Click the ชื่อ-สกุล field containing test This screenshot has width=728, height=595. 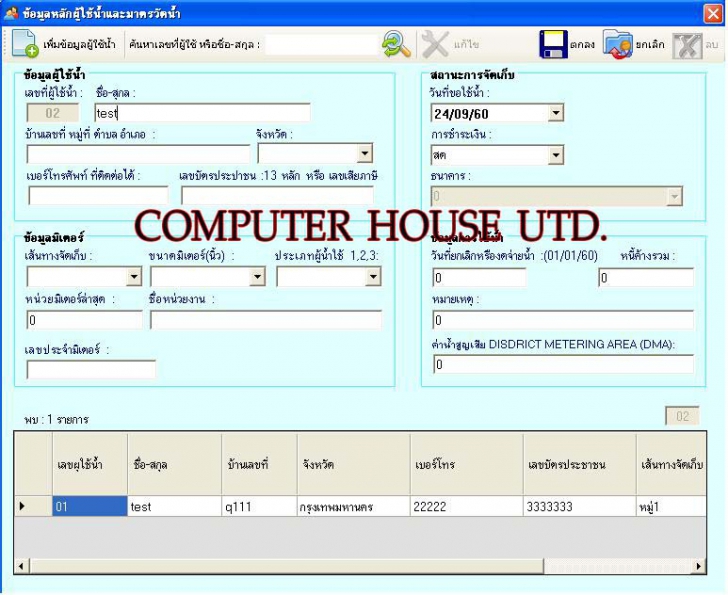click(x=202, y=113)
